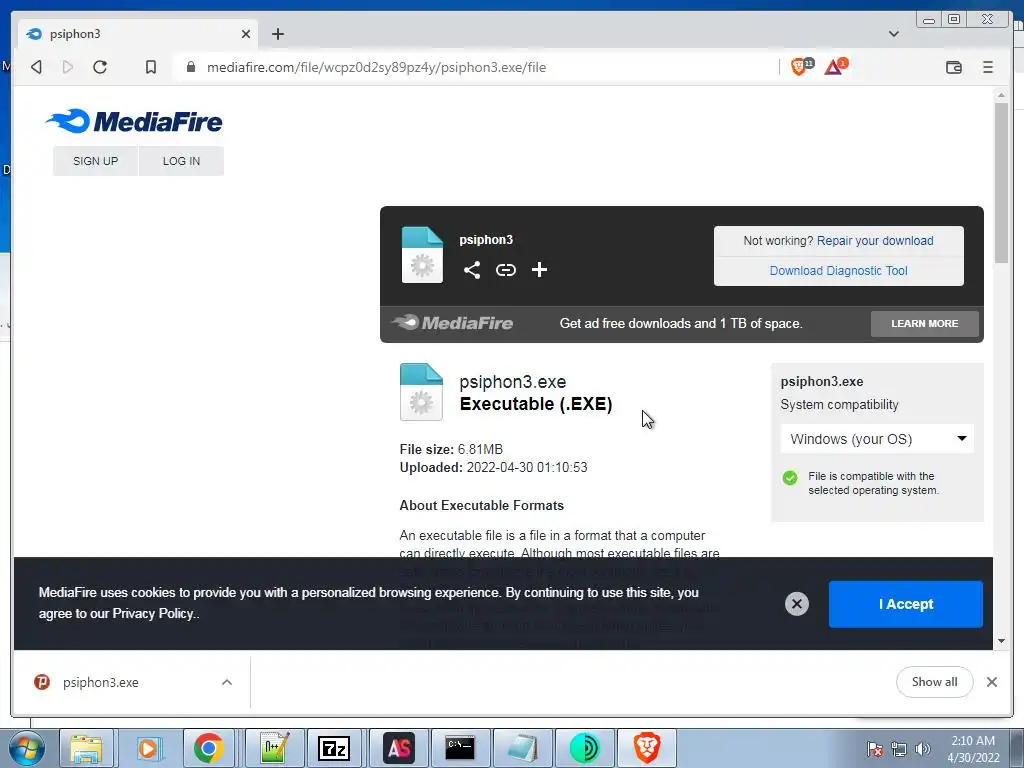Close the psiphon3 tab

click(x=246, y=34)
